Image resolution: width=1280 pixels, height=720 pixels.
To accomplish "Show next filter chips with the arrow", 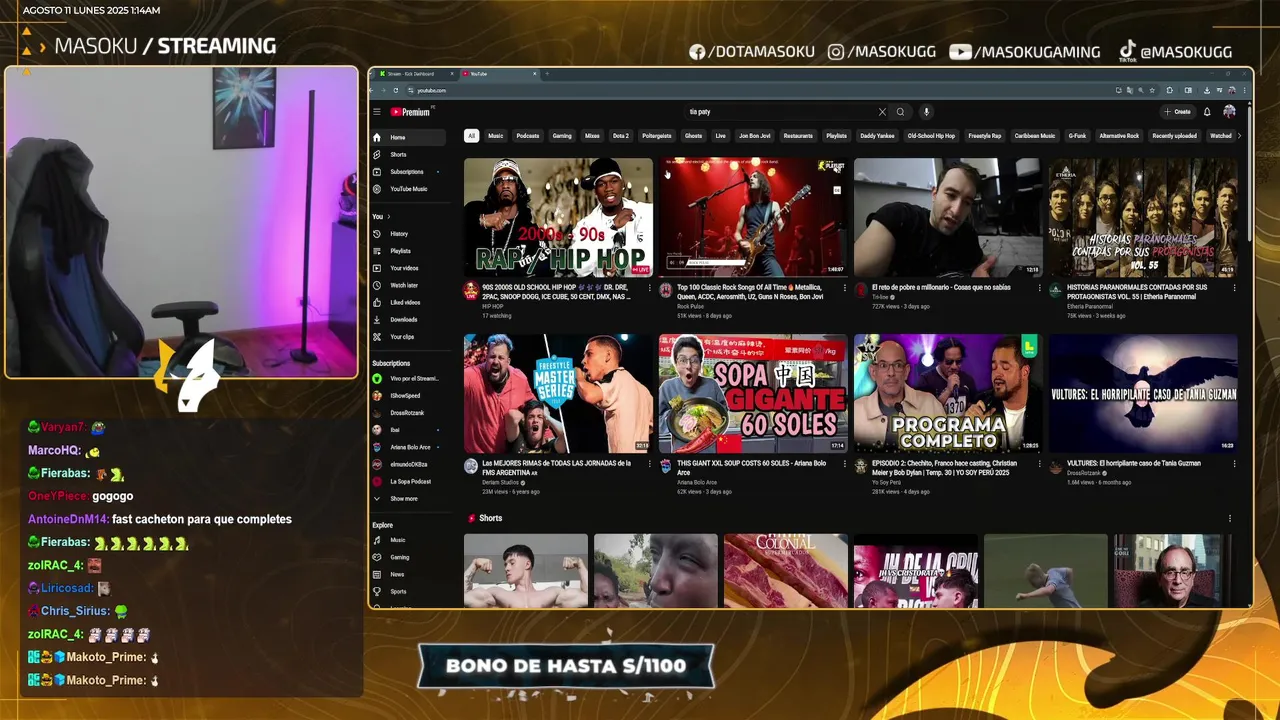I will click(x=1239, y=136).
